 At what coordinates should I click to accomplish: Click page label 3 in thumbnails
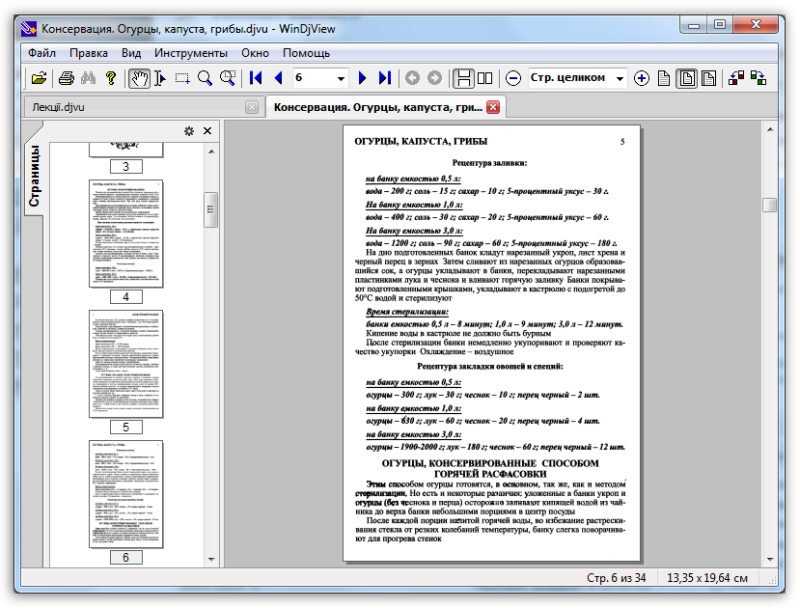(126, 166)
